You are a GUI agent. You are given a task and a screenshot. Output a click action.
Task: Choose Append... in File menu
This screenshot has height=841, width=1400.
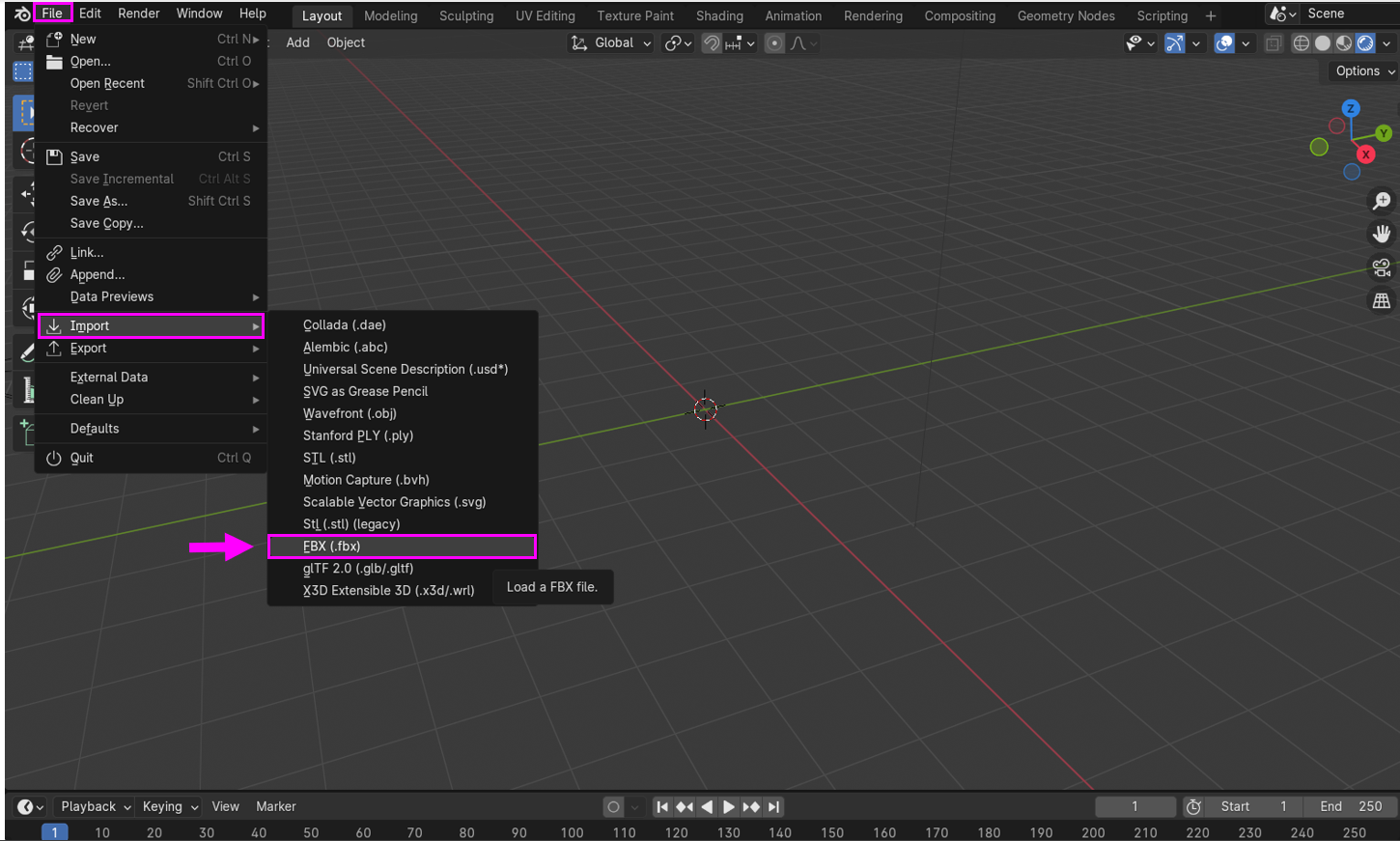pos(151,275)
